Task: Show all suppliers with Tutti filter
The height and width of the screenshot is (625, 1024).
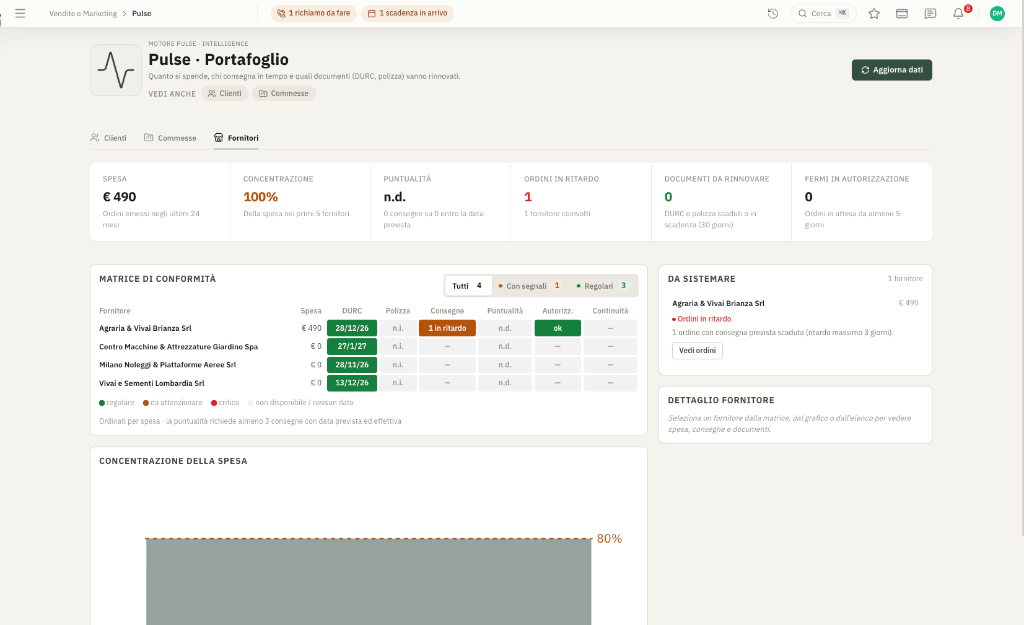Action: coord(468,285)
